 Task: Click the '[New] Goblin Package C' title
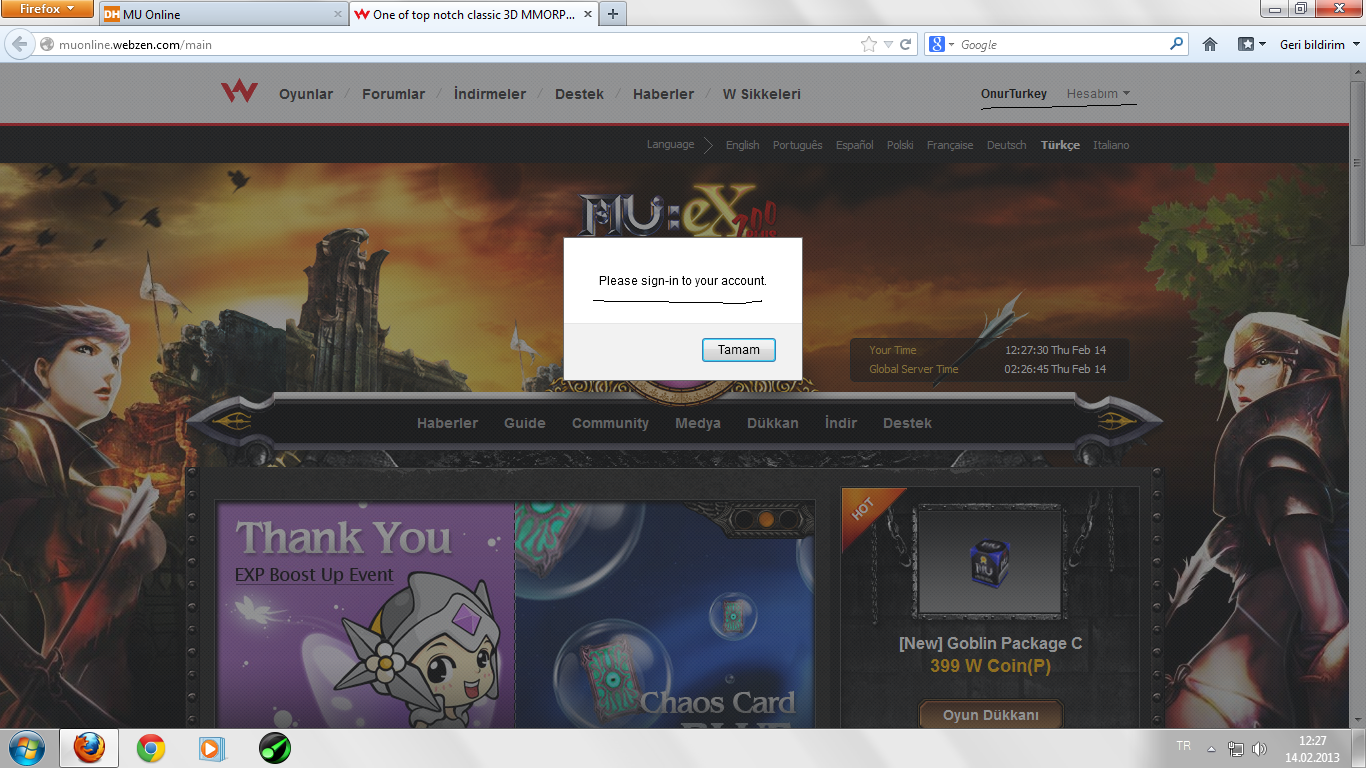pyautogui.click(x=990, y=643)
